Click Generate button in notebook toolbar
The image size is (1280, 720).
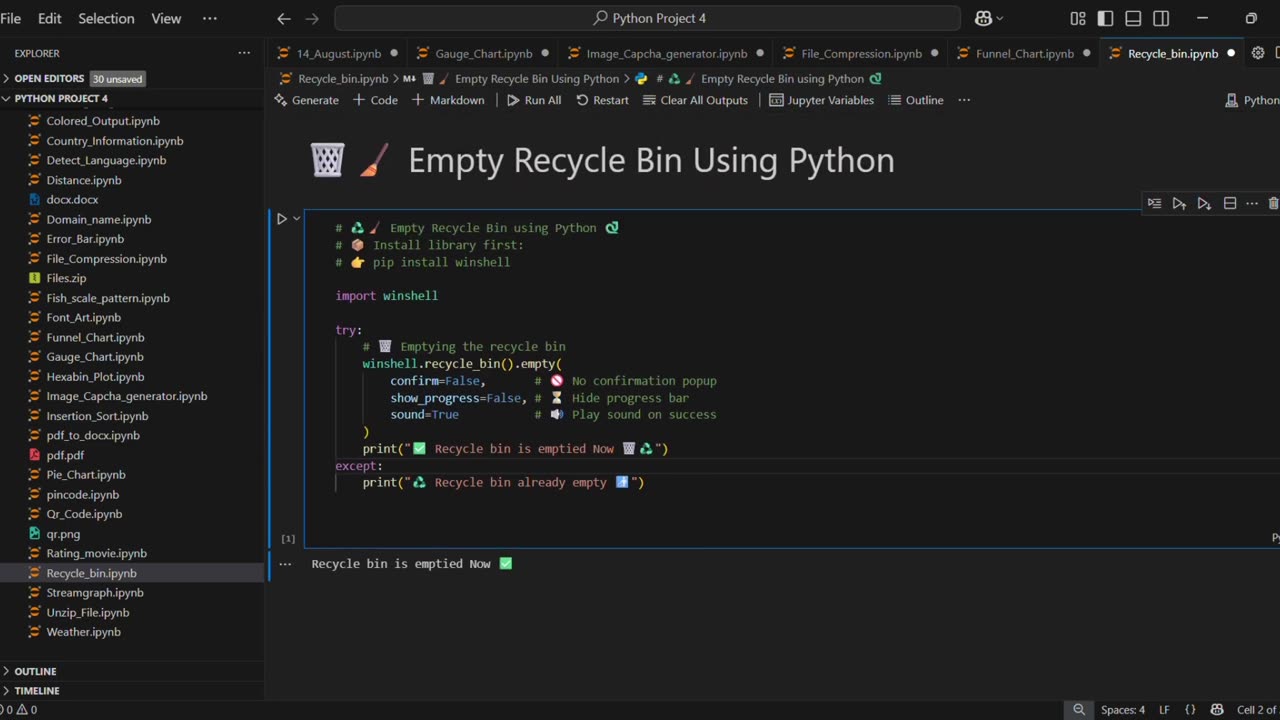[306, 100]
